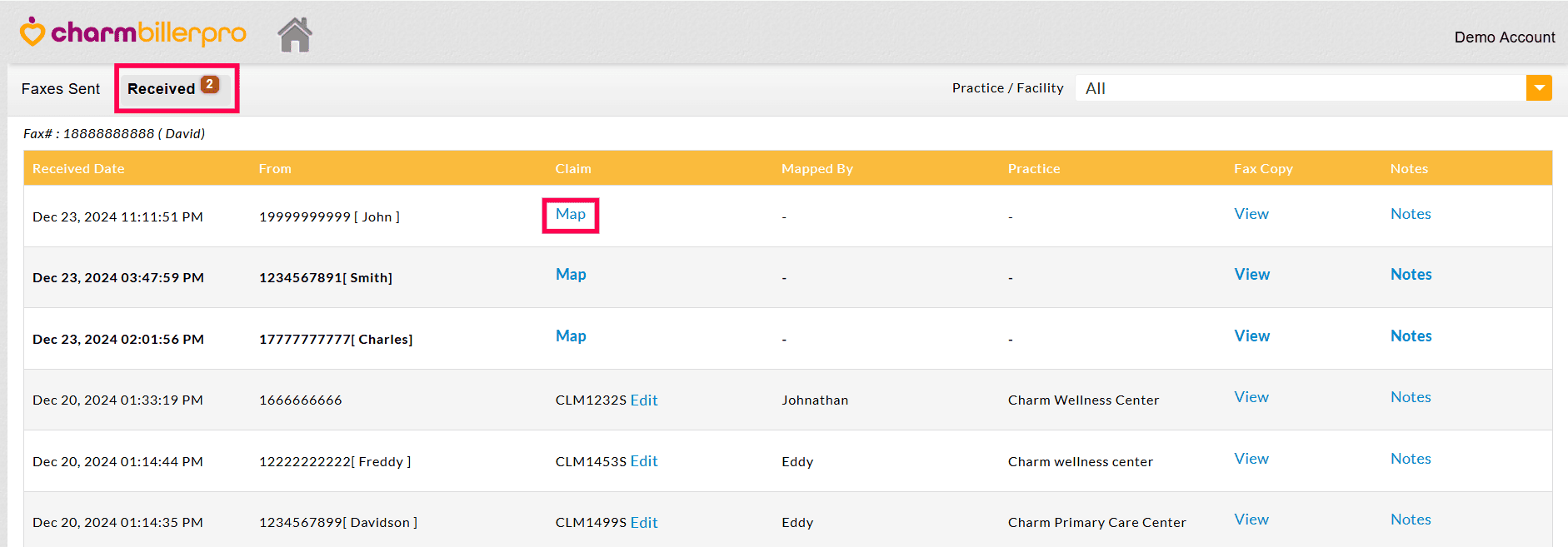The height and width of the screenshot is (547, 1568).
Task: Open the unread count badge on Received
Action: pyautogui.click(x=210, y=84)
